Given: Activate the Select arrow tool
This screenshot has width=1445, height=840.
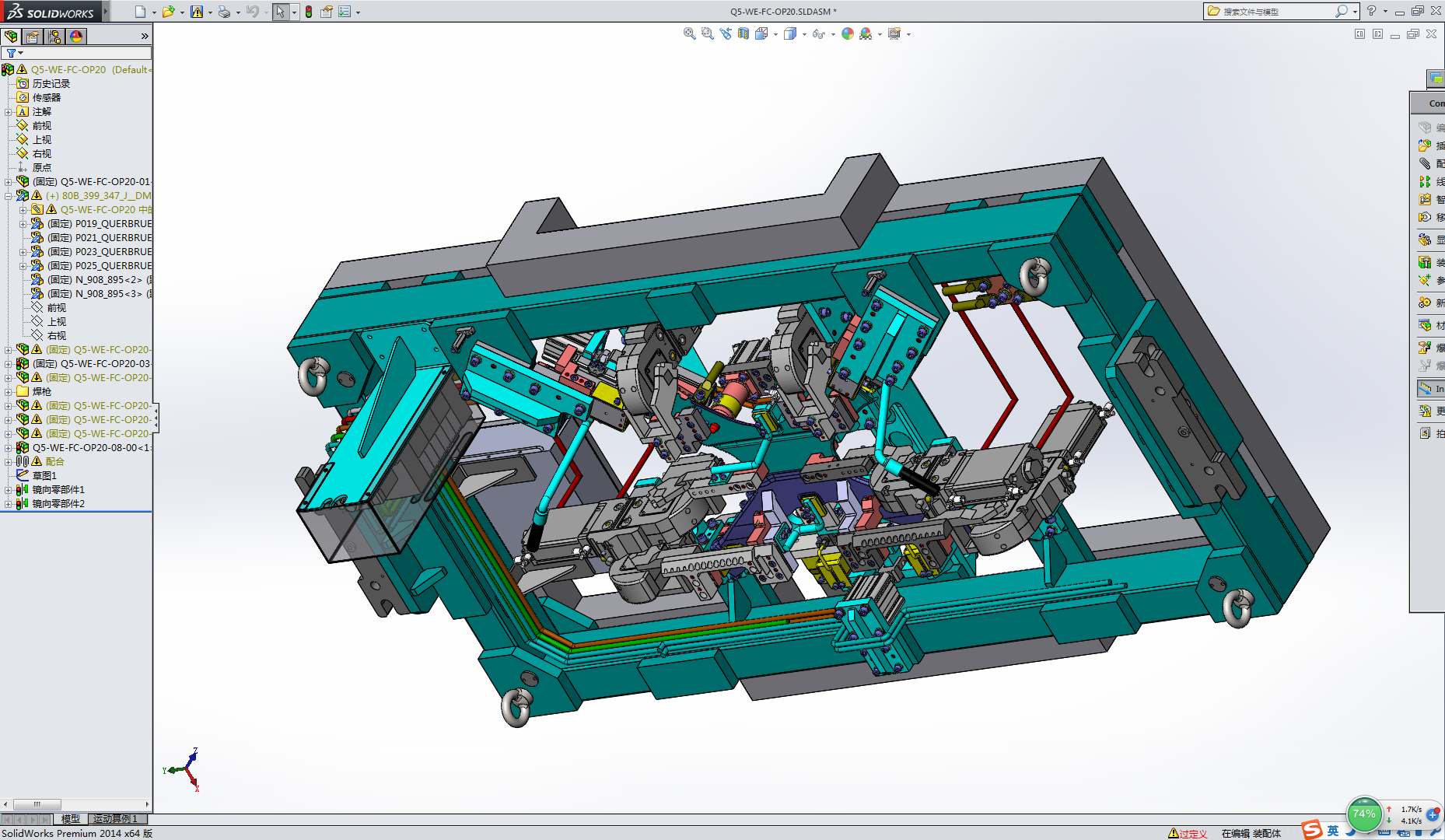Looking at the screenshot, I should click(280, 12).
